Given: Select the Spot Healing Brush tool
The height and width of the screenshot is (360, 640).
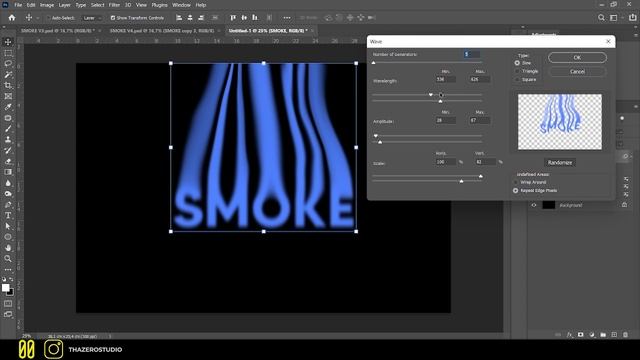Looking at the screenshot, I should 8,118.
